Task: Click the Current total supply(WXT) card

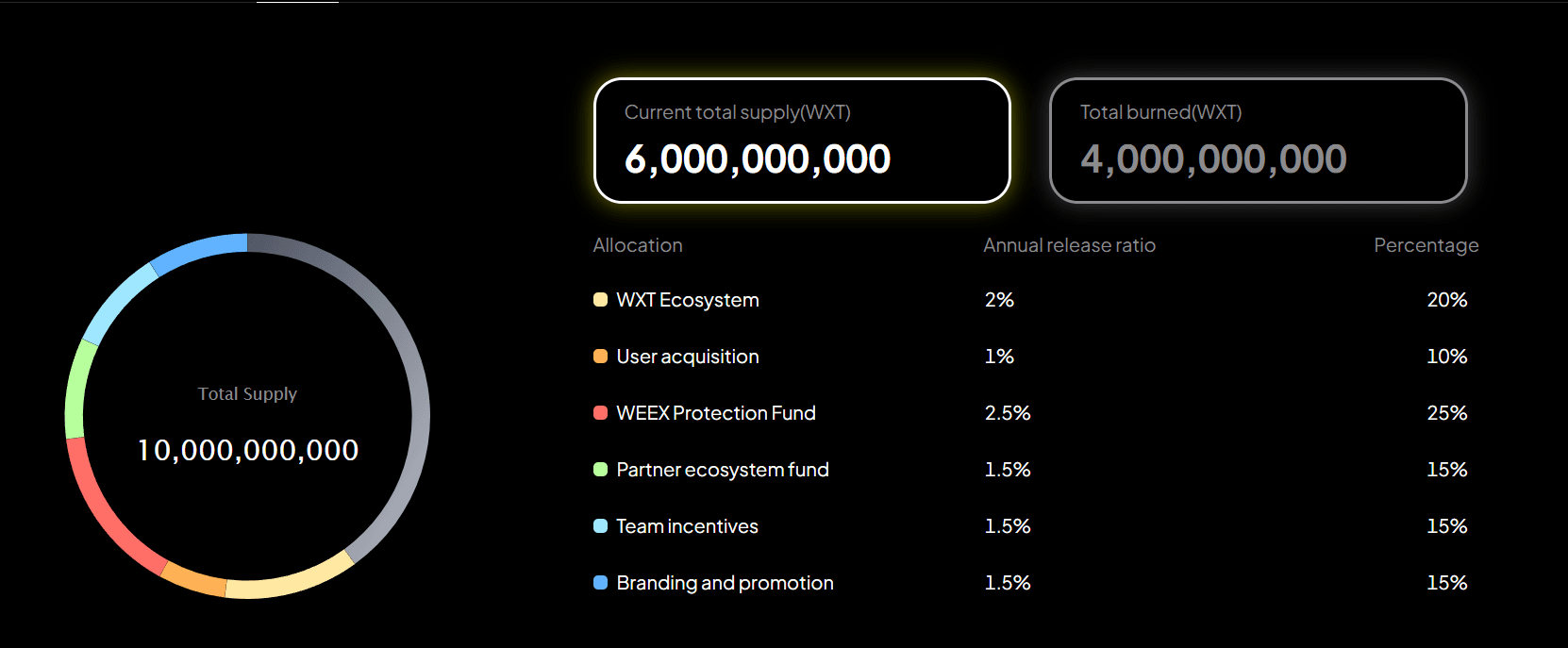Action: [801, 140]
